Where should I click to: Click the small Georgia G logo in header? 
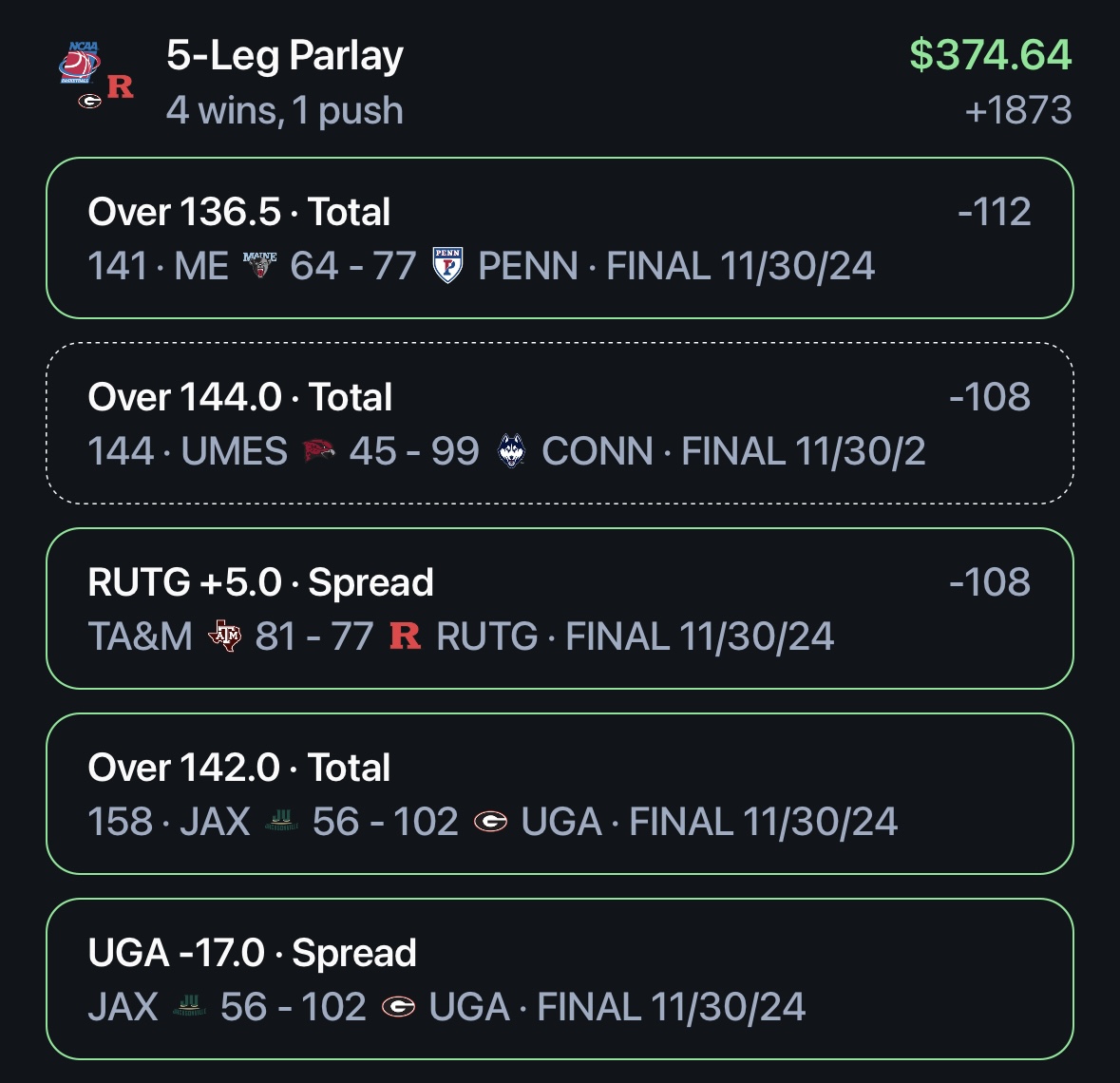[x=89, y=102]
